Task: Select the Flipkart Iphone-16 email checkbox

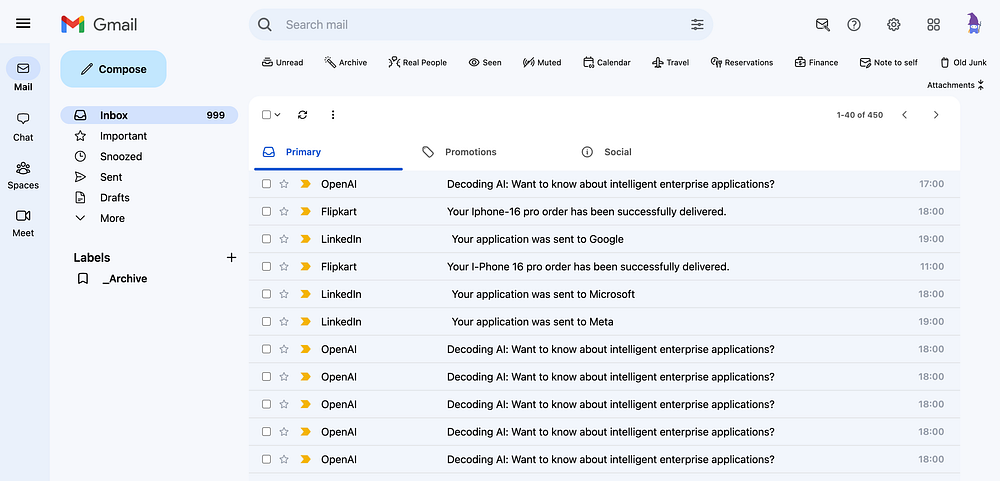Action: click(x=267, y=212)
